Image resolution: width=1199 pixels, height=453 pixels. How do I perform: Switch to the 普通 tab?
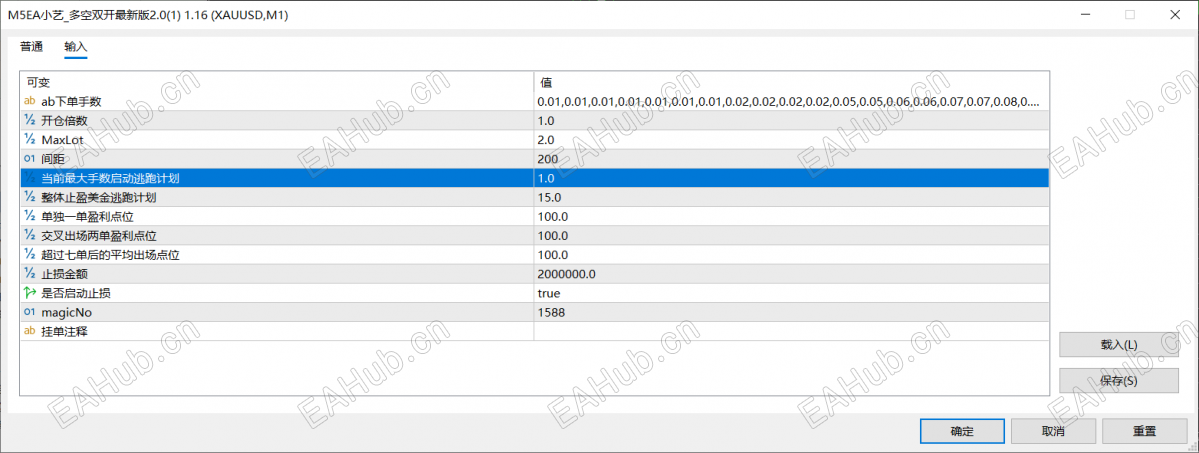(x=31, y=47)
